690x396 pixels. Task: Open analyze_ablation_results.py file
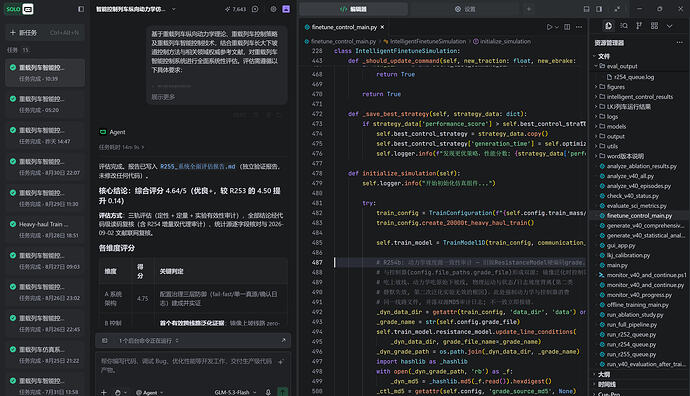(642, 166)
